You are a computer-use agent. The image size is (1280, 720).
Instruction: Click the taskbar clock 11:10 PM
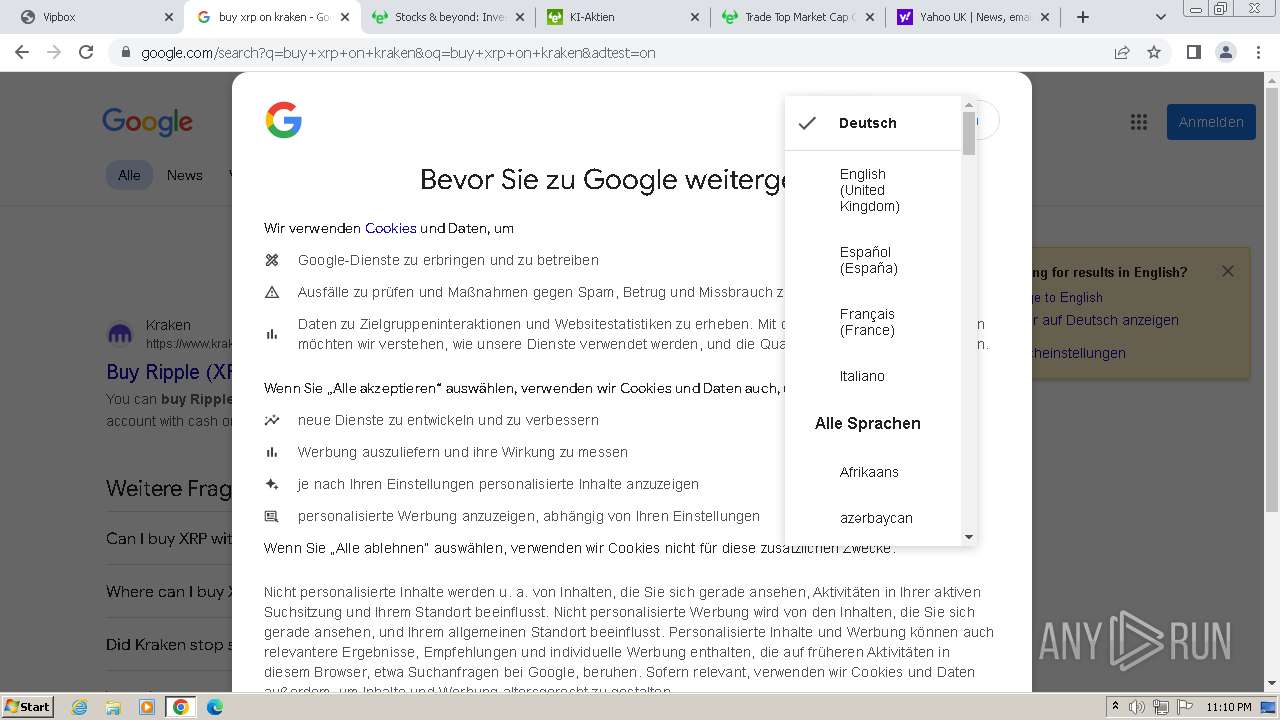tap(1229, 707)
